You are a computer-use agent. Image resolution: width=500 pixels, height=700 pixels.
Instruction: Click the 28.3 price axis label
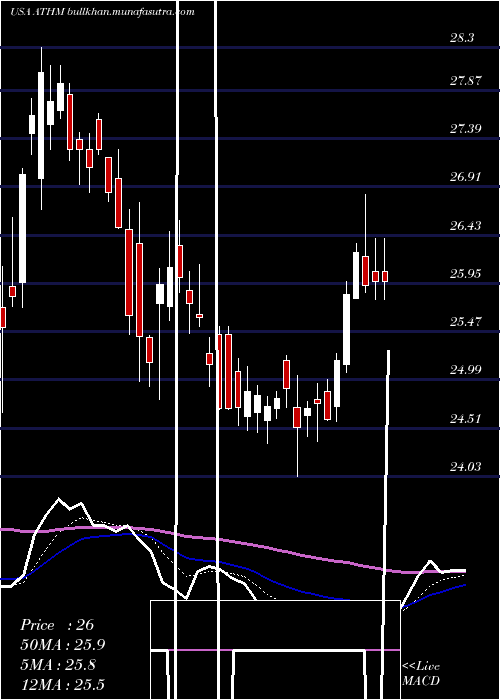462,38
